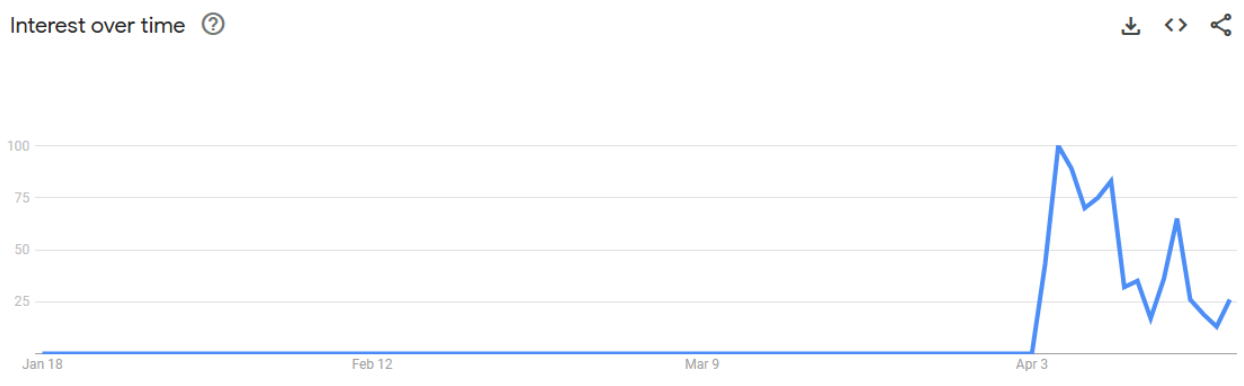
Task: Click the 50 y-axis label
Action: [22, 250]
